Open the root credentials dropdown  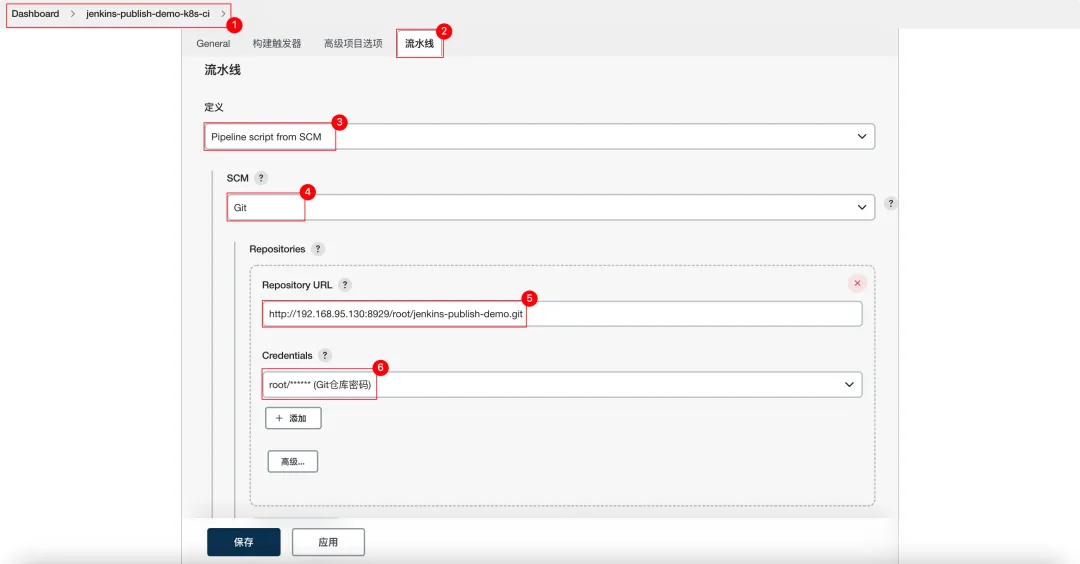click(562, 384)
